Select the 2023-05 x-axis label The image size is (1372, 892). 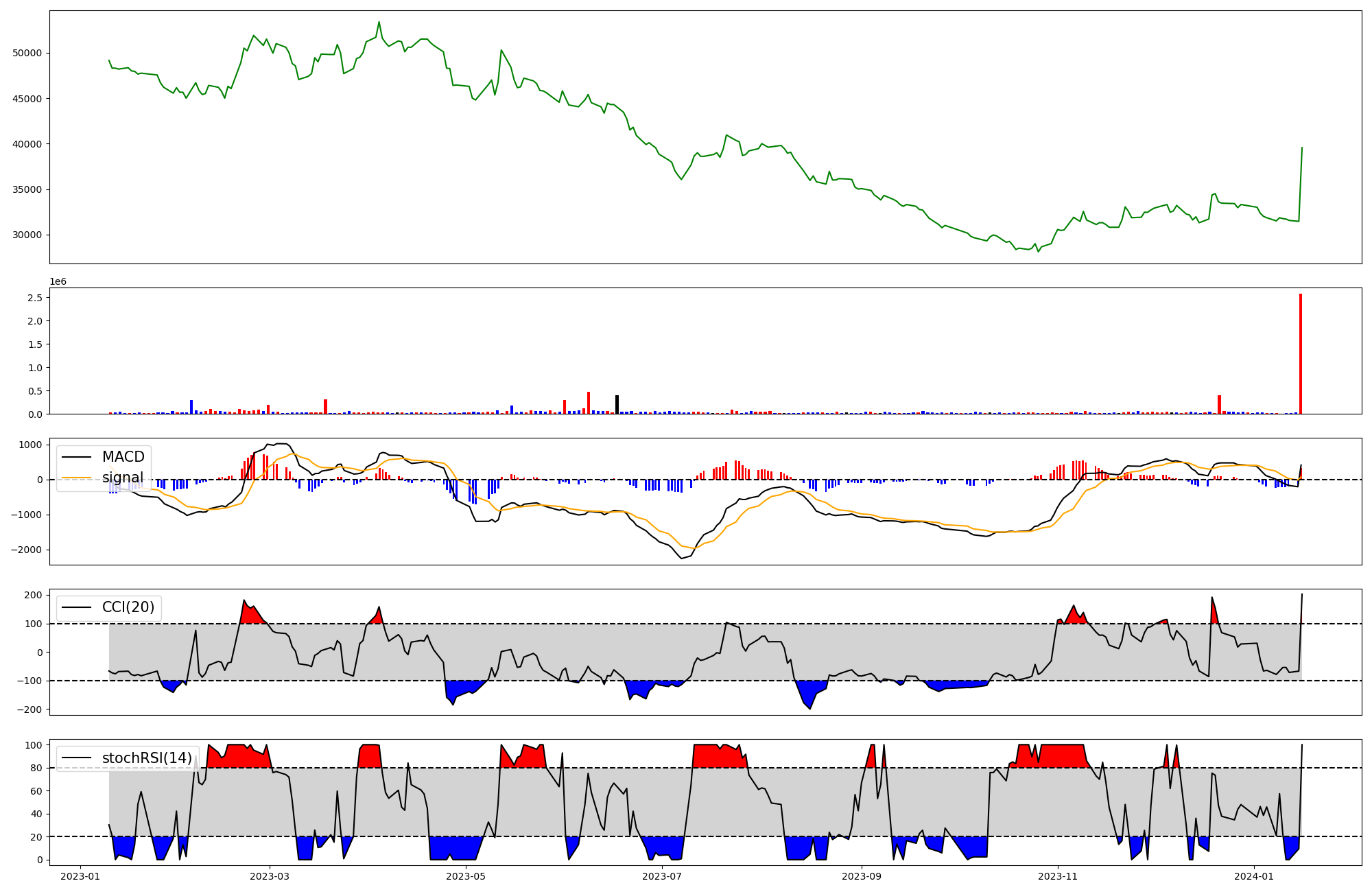(466, 876)
